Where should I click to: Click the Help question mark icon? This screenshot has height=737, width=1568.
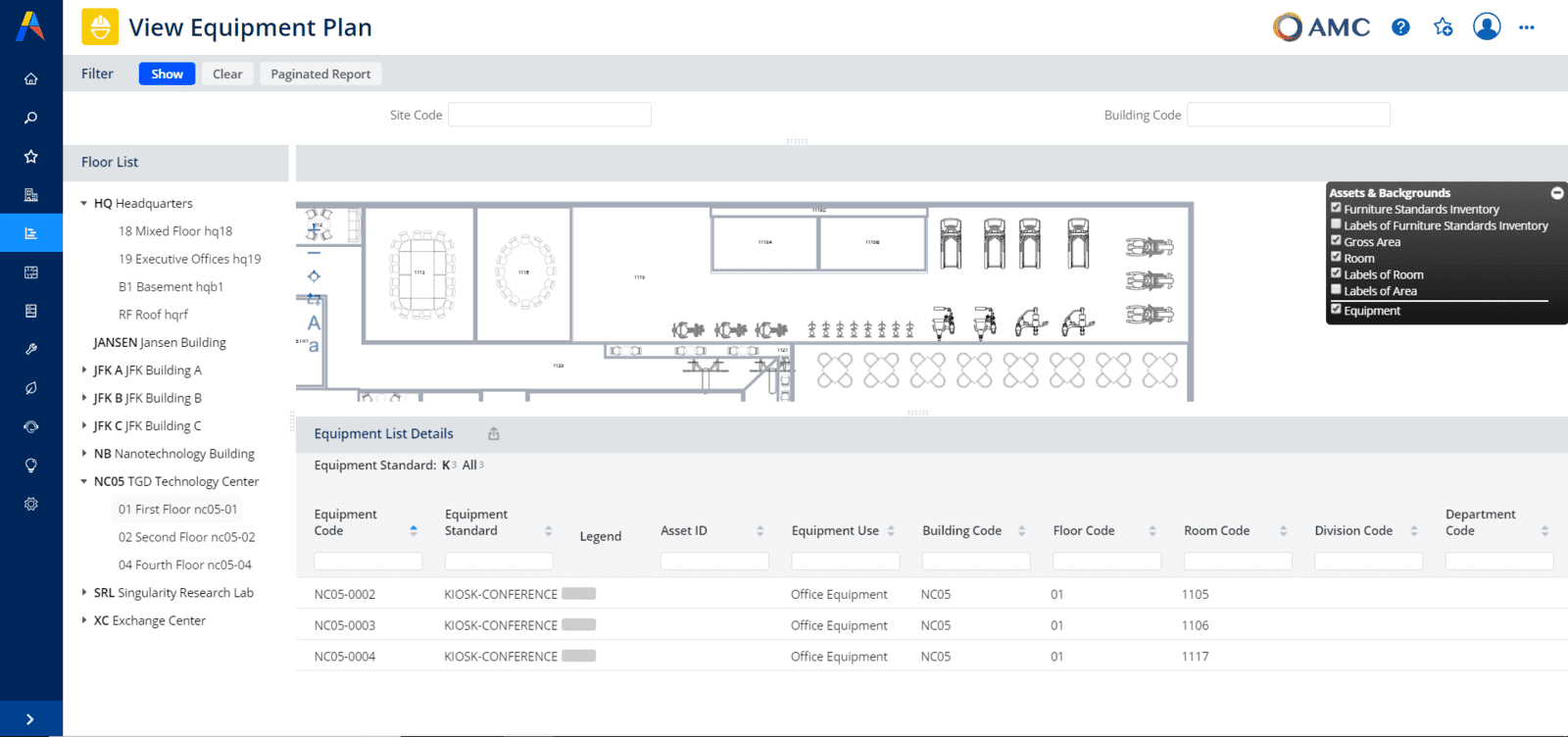[x=1400, y=27]
